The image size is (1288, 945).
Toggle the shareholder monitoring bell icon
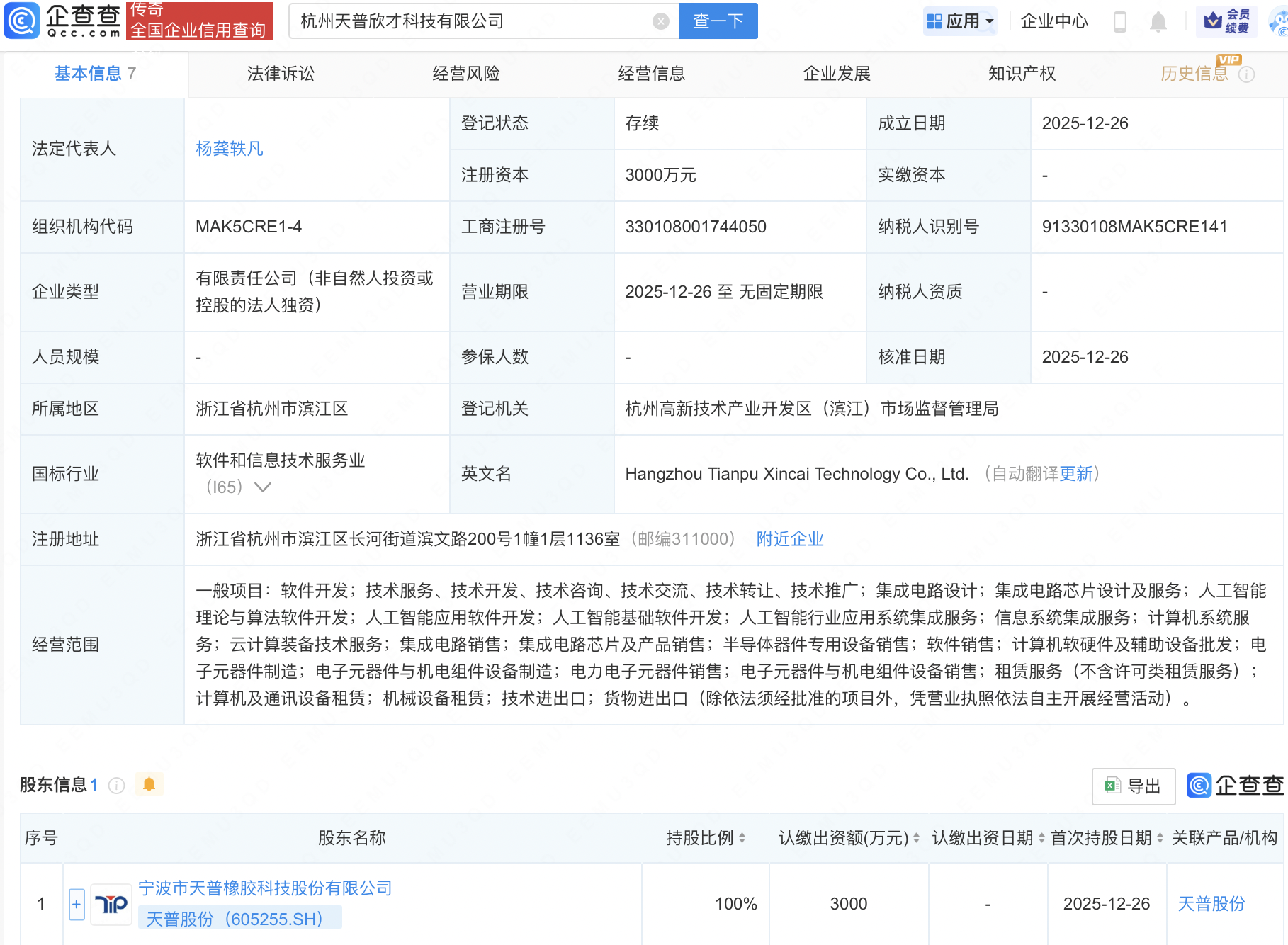pyautogui.click(x=149, y=784)
